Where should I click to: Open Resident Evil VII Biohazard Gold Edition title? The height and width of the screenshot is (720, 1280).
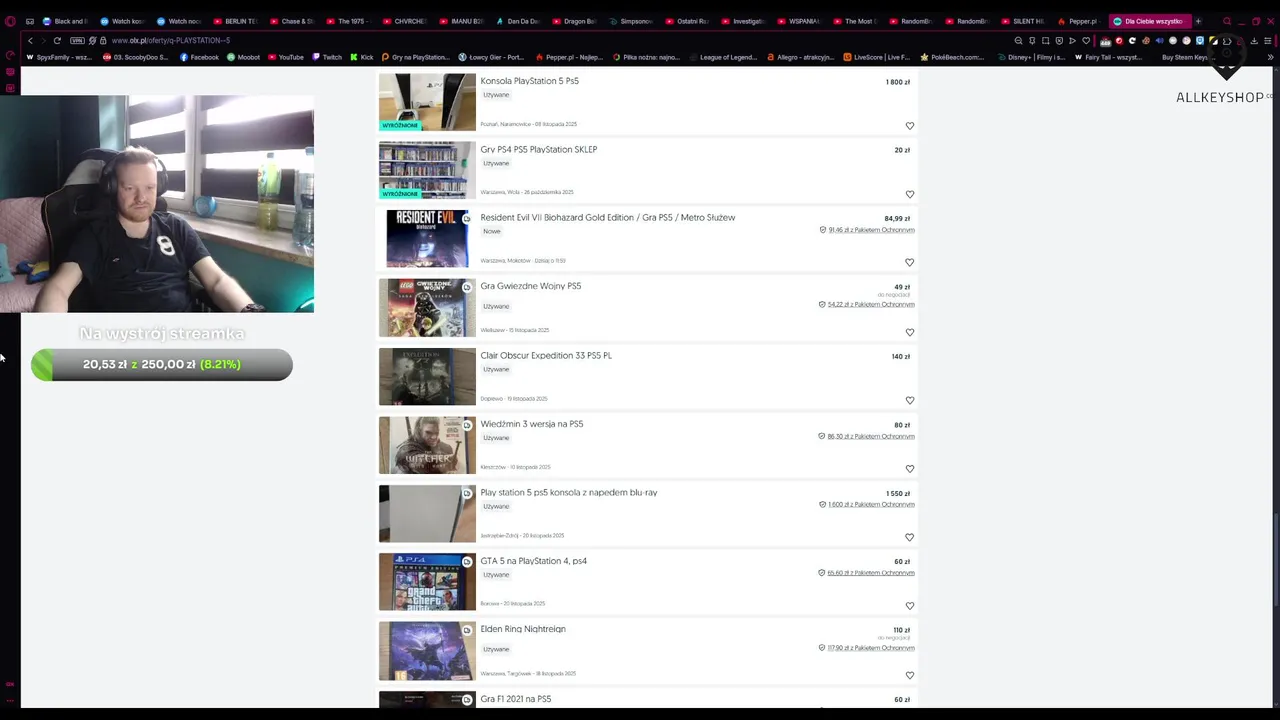tap(607, 217)
